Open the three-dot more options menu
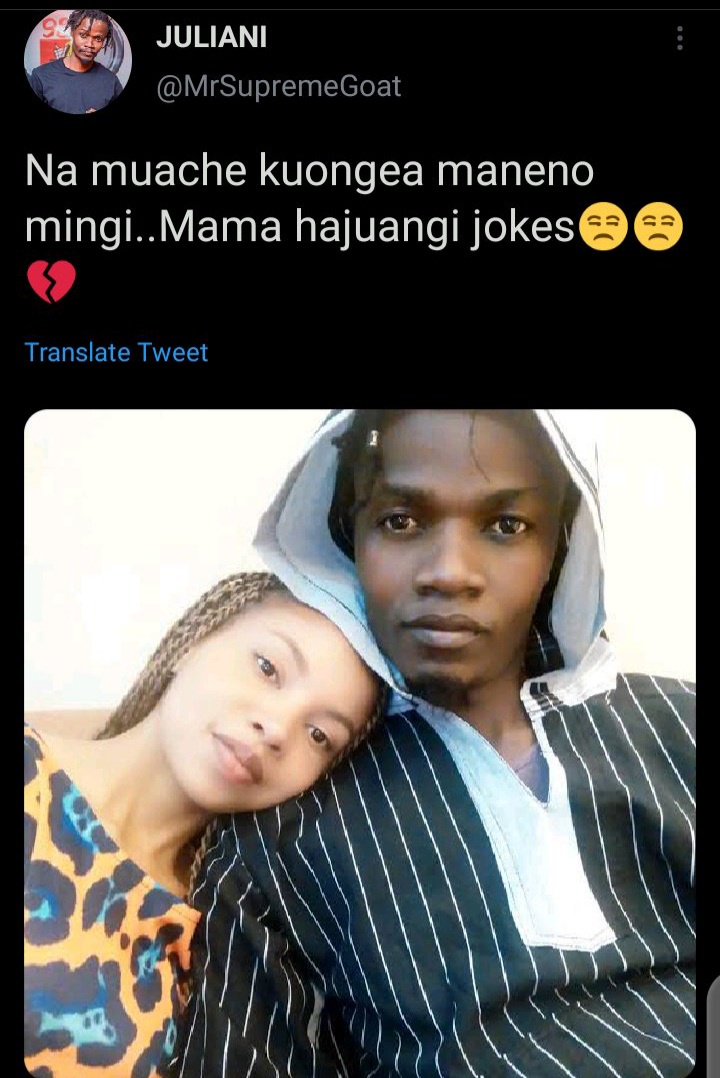This screenshot has height=1078, width=720. click(x=680, y=39)
